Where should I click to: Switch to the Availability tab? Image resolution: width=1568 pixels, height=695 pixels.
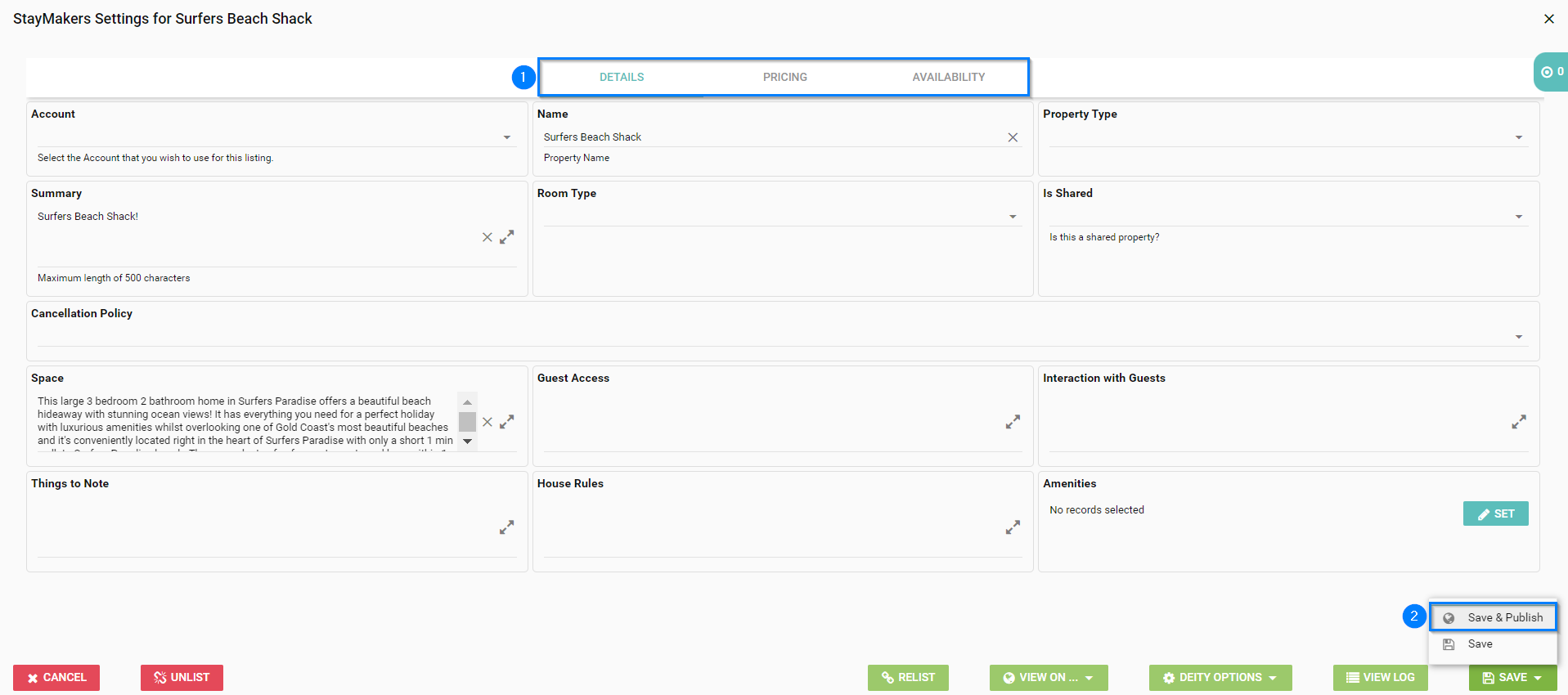[948, 77]
